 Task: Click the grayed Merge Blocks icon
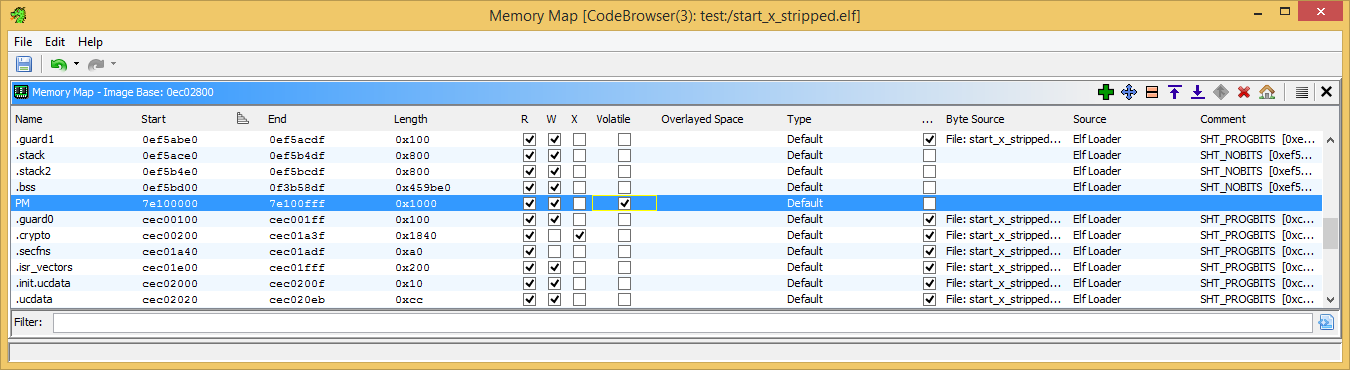point(1221,92)
